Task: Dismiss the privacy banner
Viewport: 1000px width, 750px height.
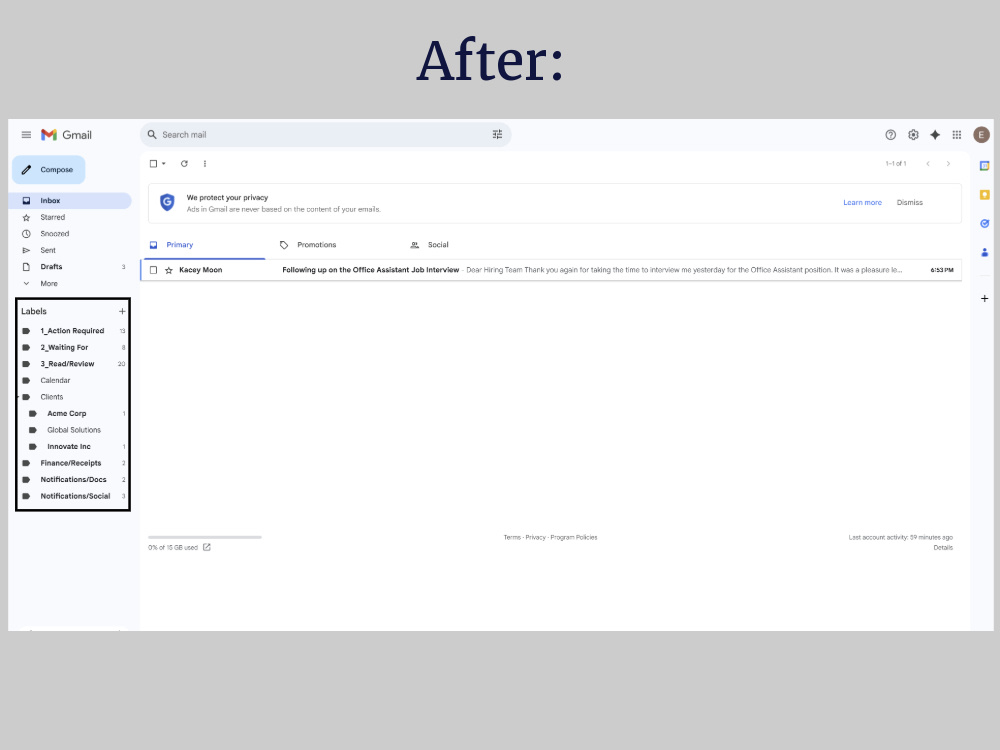Action: (909, 203)
